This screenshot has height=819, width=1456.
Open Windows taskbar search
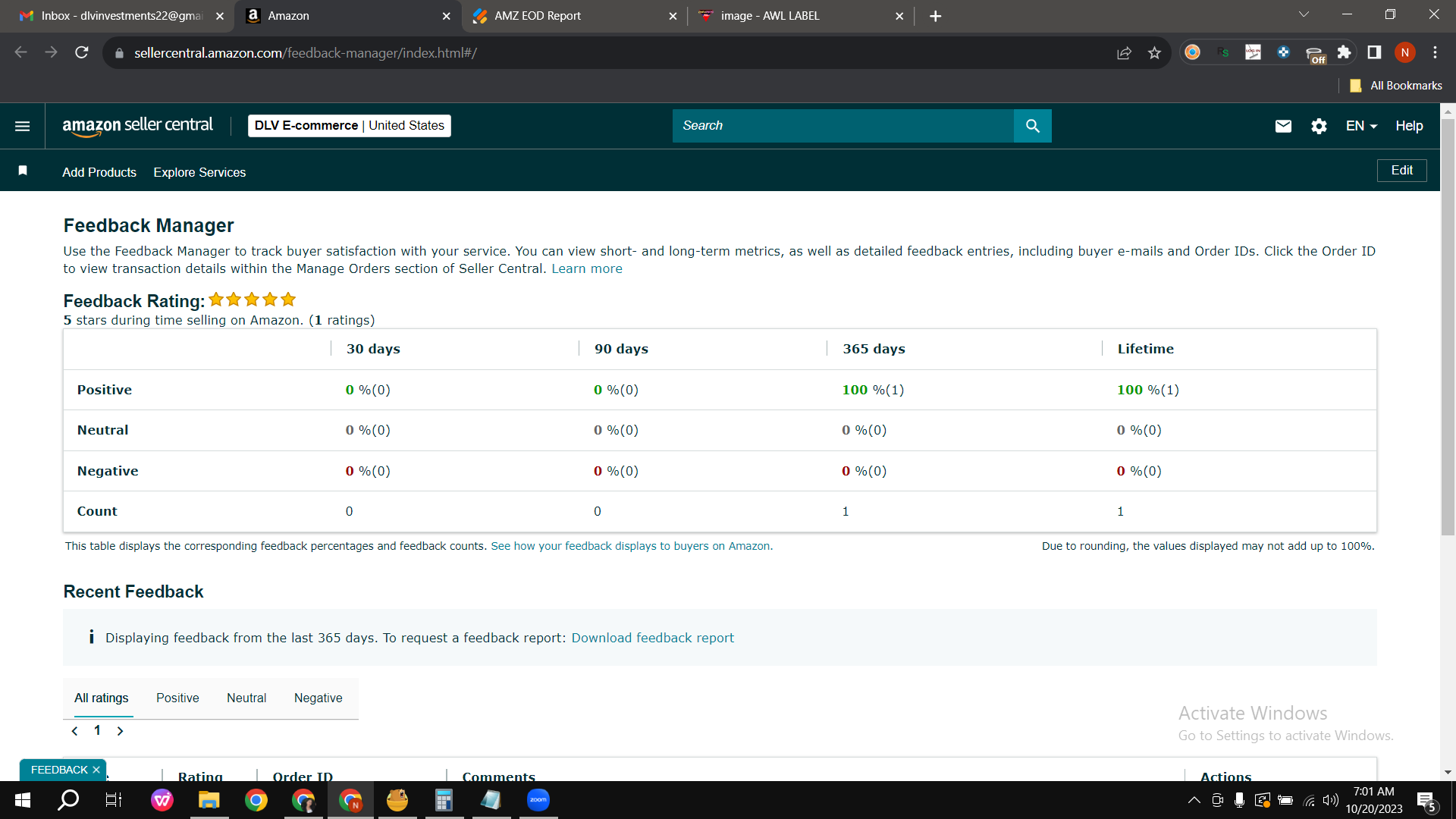click(x=68, y=800)
